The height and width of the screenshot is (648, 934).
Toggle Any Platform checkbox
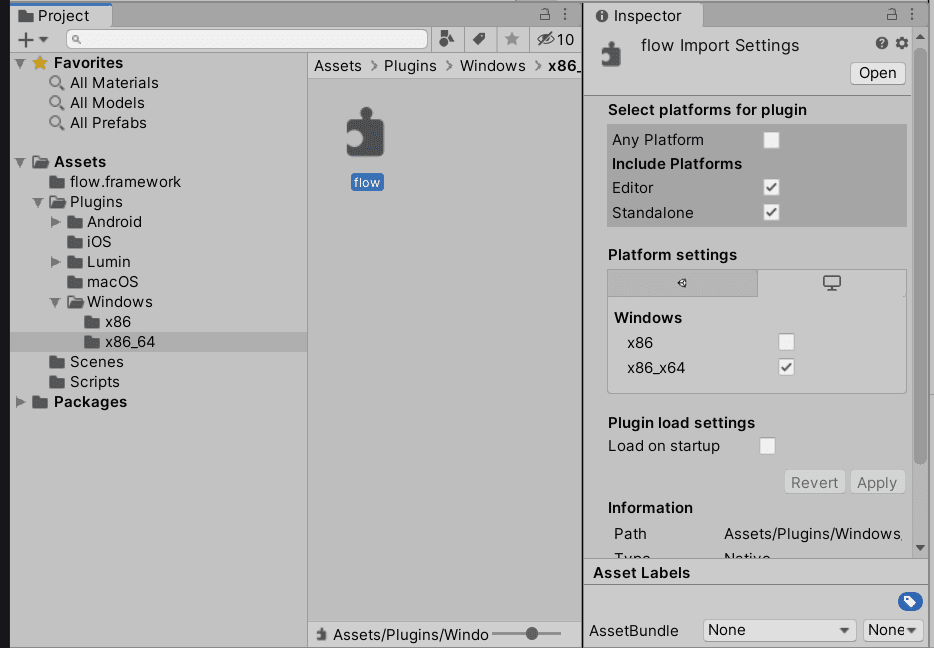coord(771,140)
